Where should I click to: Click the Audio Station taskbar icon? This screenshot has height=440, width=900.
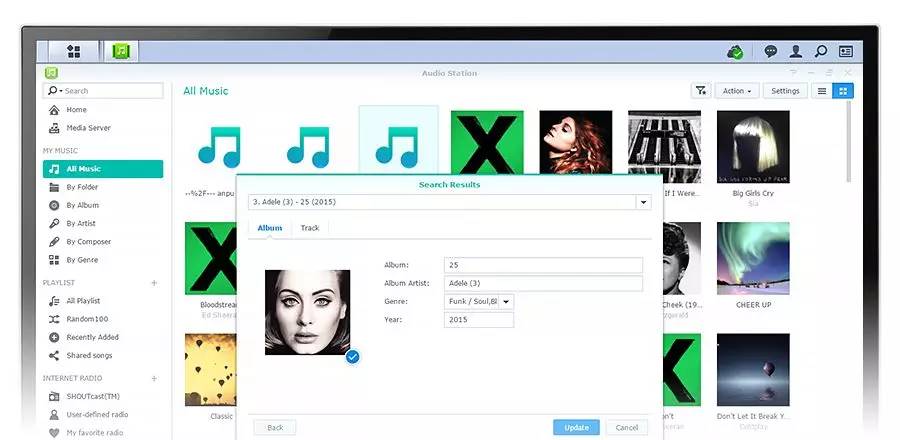121,52
